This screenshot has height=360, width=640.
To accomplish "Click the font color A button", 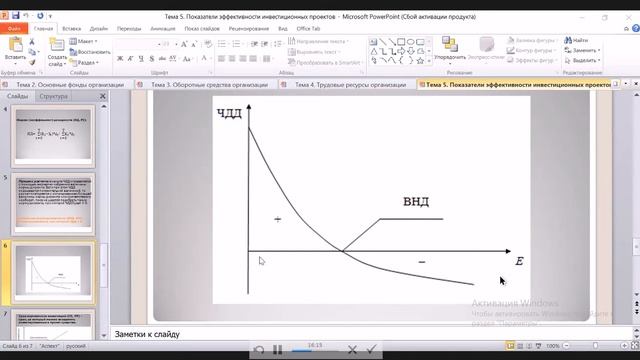I will 204,58.
